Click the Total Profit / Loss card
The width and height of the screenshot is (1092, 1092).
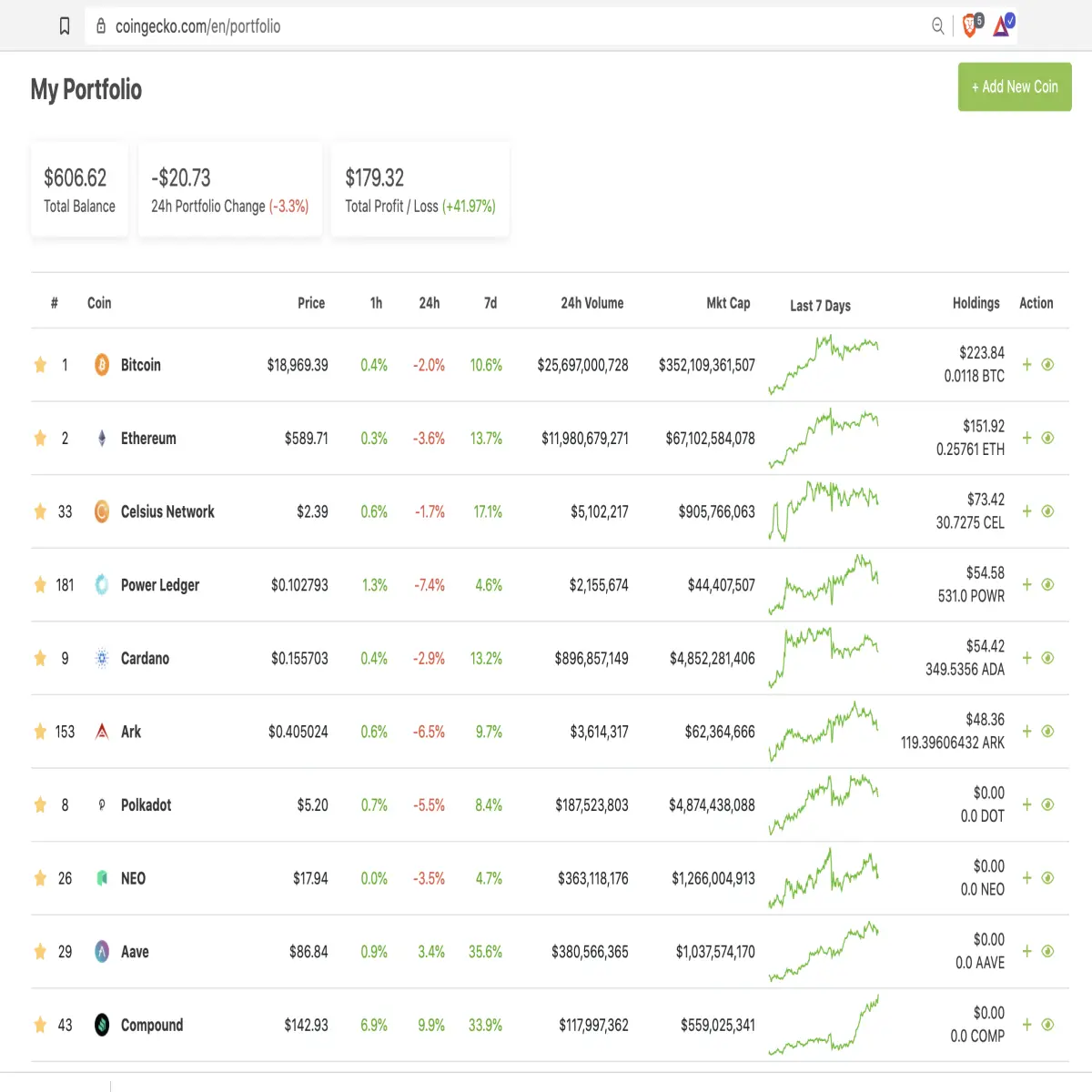[x=420, y=190]
